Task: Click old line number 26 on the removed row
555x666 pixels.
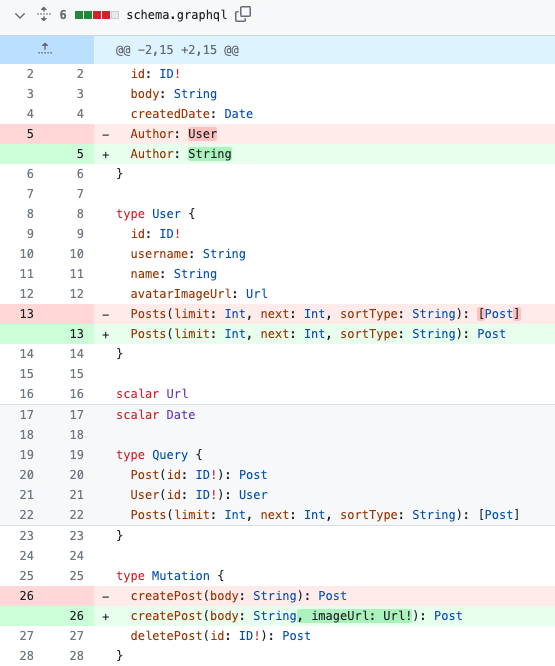Action: pyautogui.click(x=26, y=596)
